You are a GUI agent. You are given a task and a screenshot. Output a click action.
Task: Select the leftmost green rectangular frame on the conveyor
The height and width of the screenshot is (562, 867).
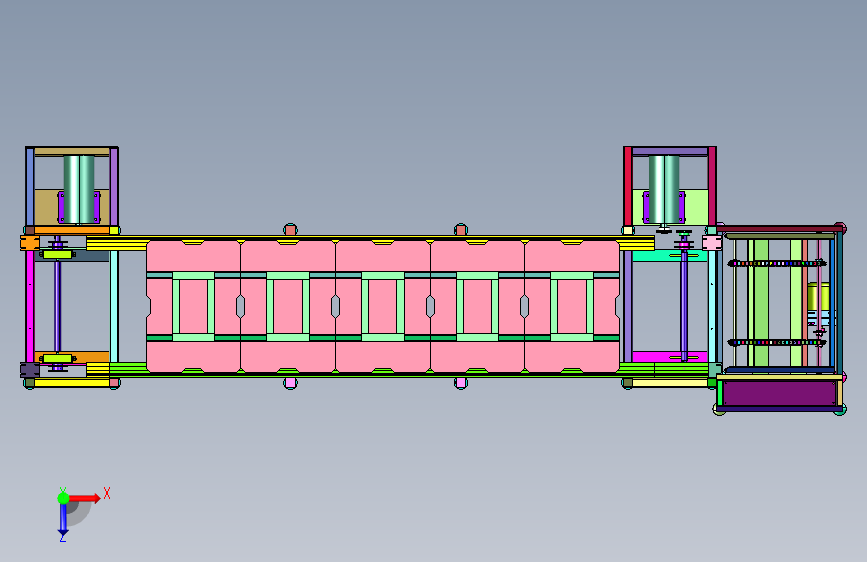click(x=194, y=306)
